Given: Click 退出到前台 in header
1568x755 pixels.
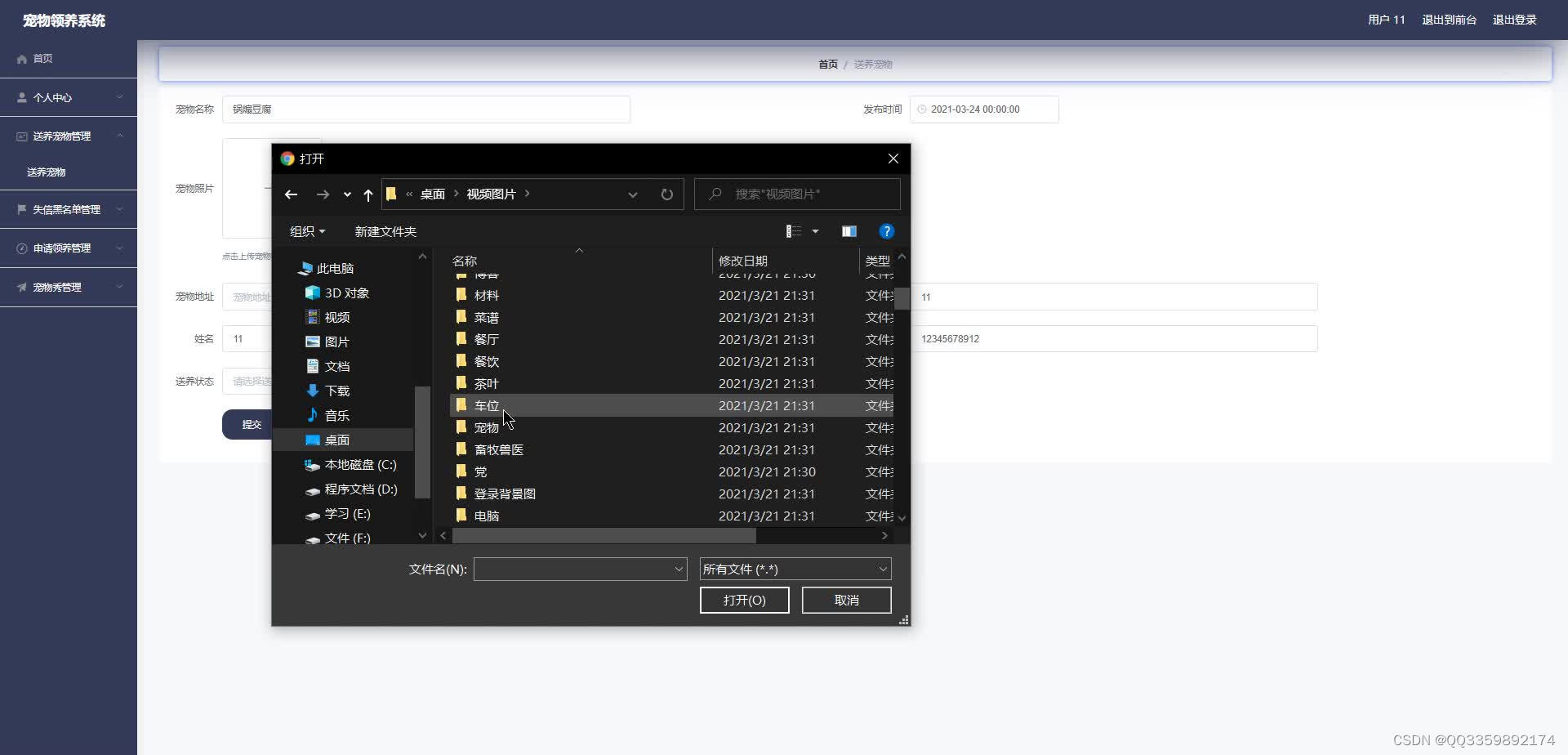Looking at the screenshot, I should click(1449, 20).
